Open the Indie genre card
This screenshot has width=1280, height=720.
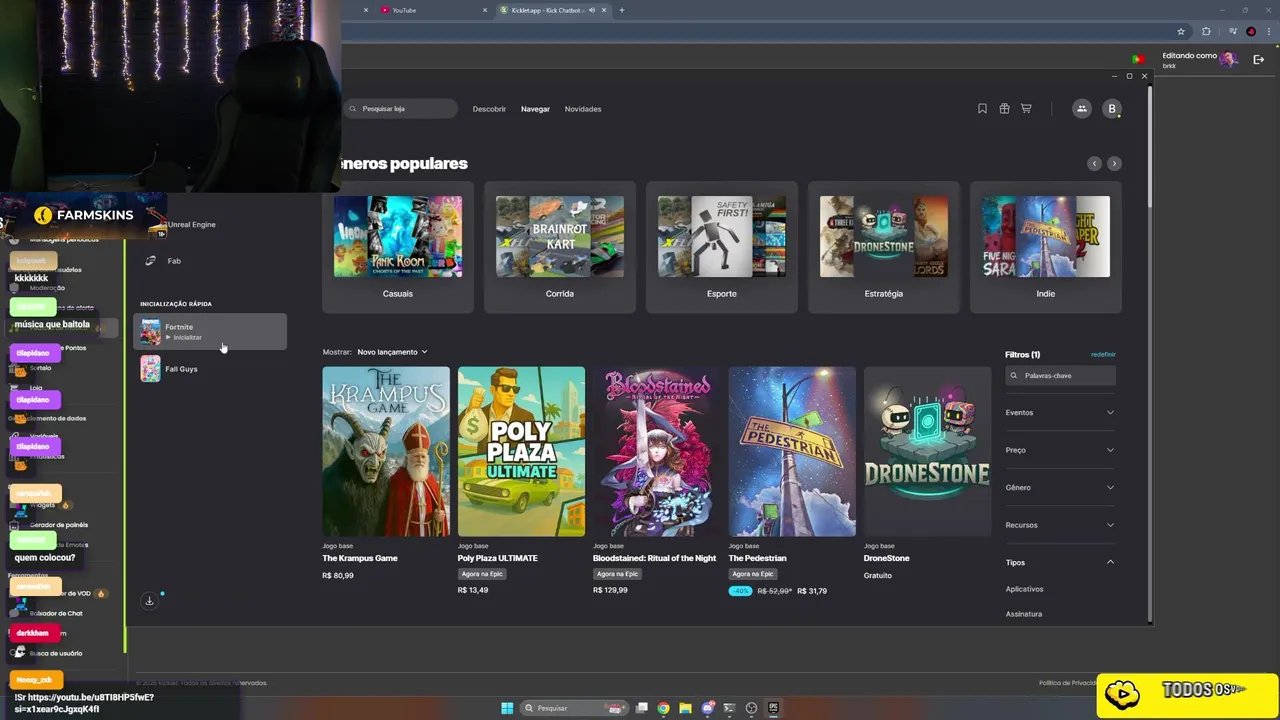click(x=1046, y=247)
